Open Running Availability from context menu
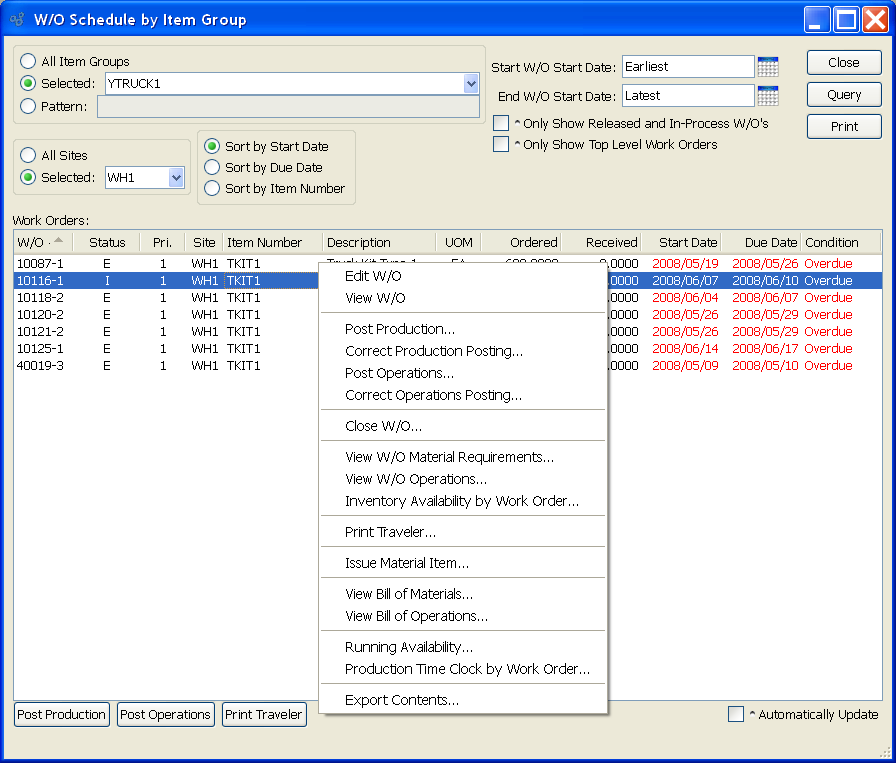The width and height of the screenshot is (896, 763). point(408,647)
